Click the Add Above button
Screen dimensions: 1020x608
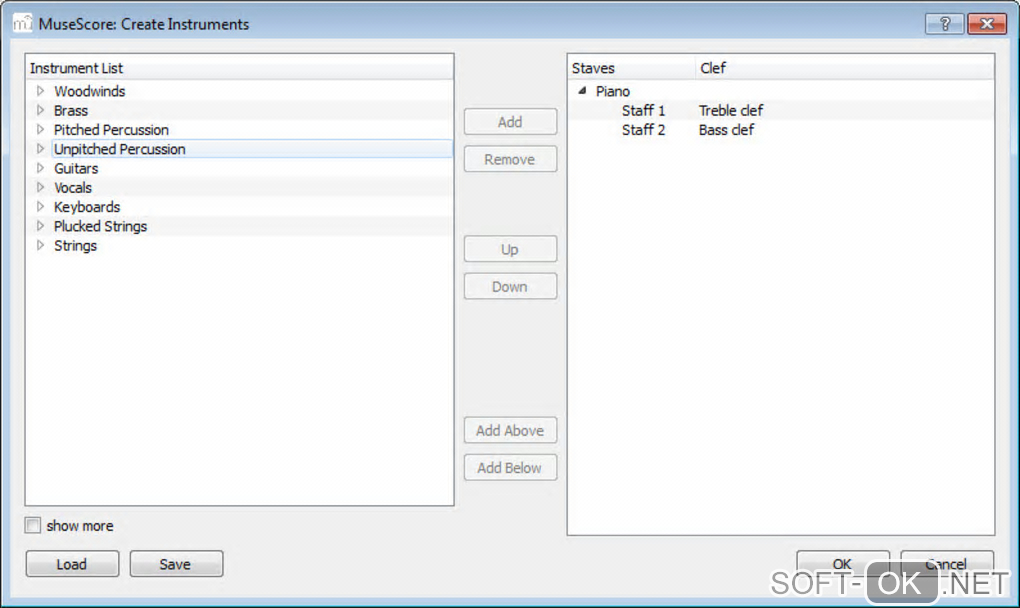point(510,430)
